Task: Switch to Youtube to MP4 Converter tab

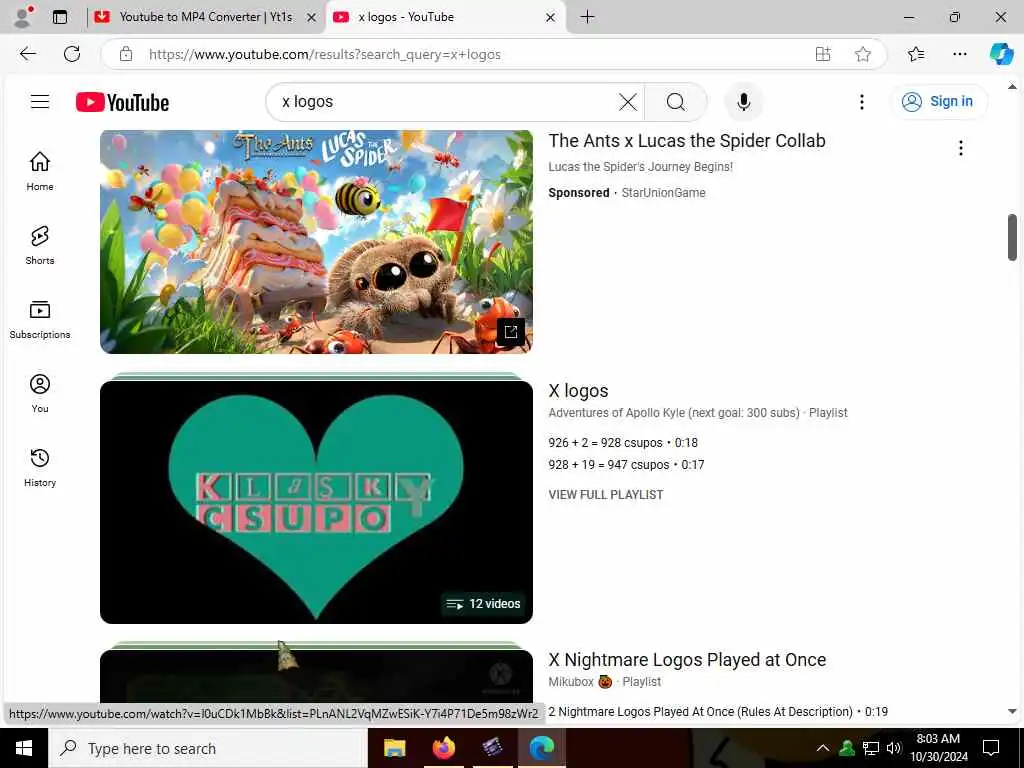Action: coord(204,17)
